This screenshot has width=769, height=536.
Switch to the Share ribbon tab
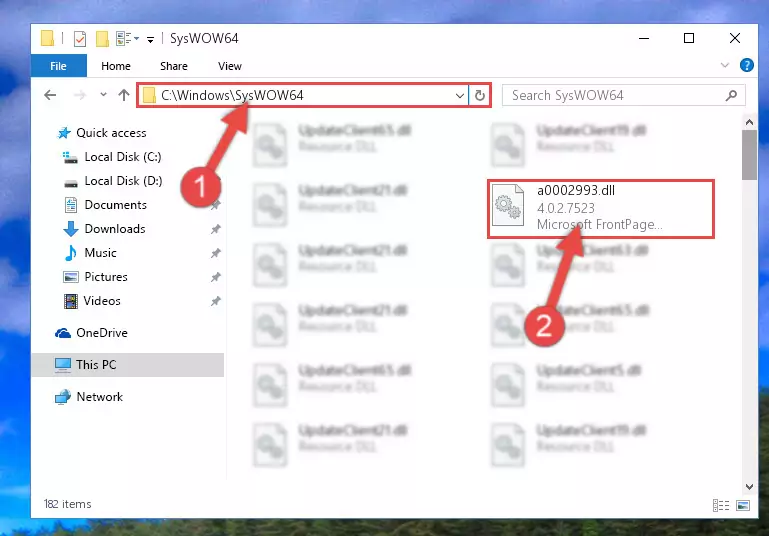click(x=174, y=66)
